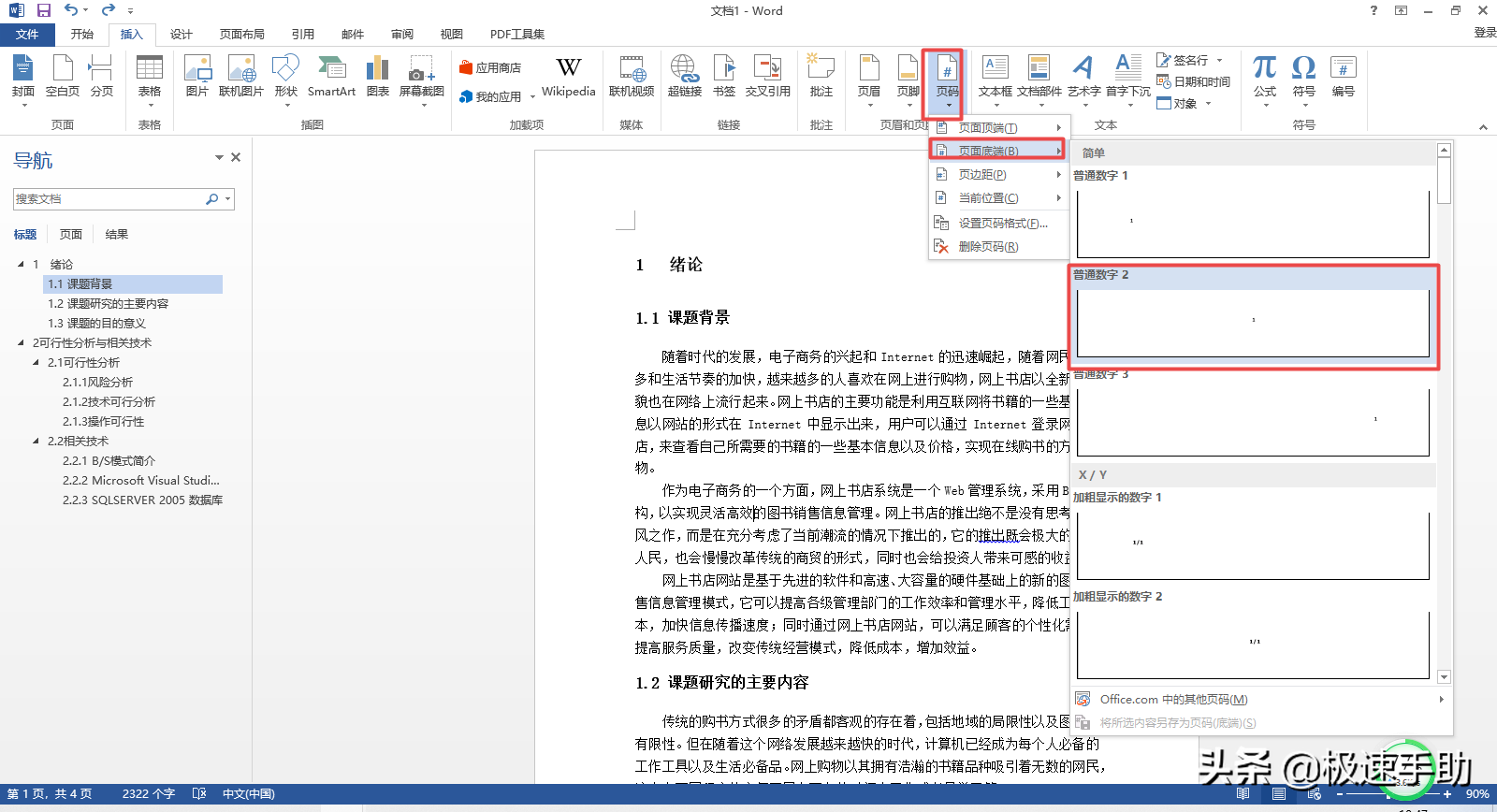Click in the 搜索文档 search field
Screen dimensions: 1497x812
pyautogui.click(x=108, y=199)
